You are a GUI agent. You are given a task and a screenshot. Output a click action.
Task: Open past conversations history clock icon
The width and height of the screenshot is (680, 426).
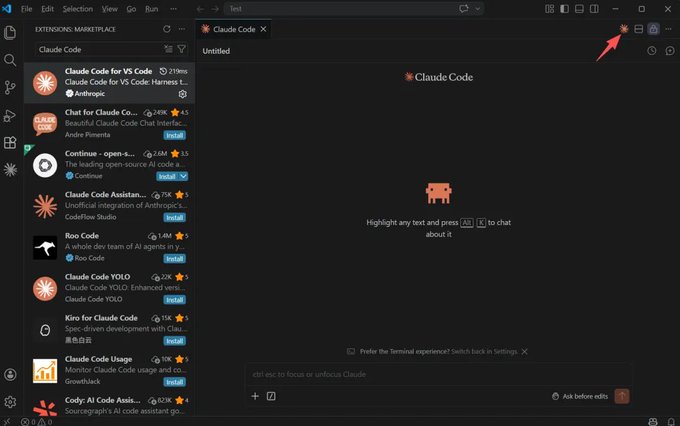(651, 51)
